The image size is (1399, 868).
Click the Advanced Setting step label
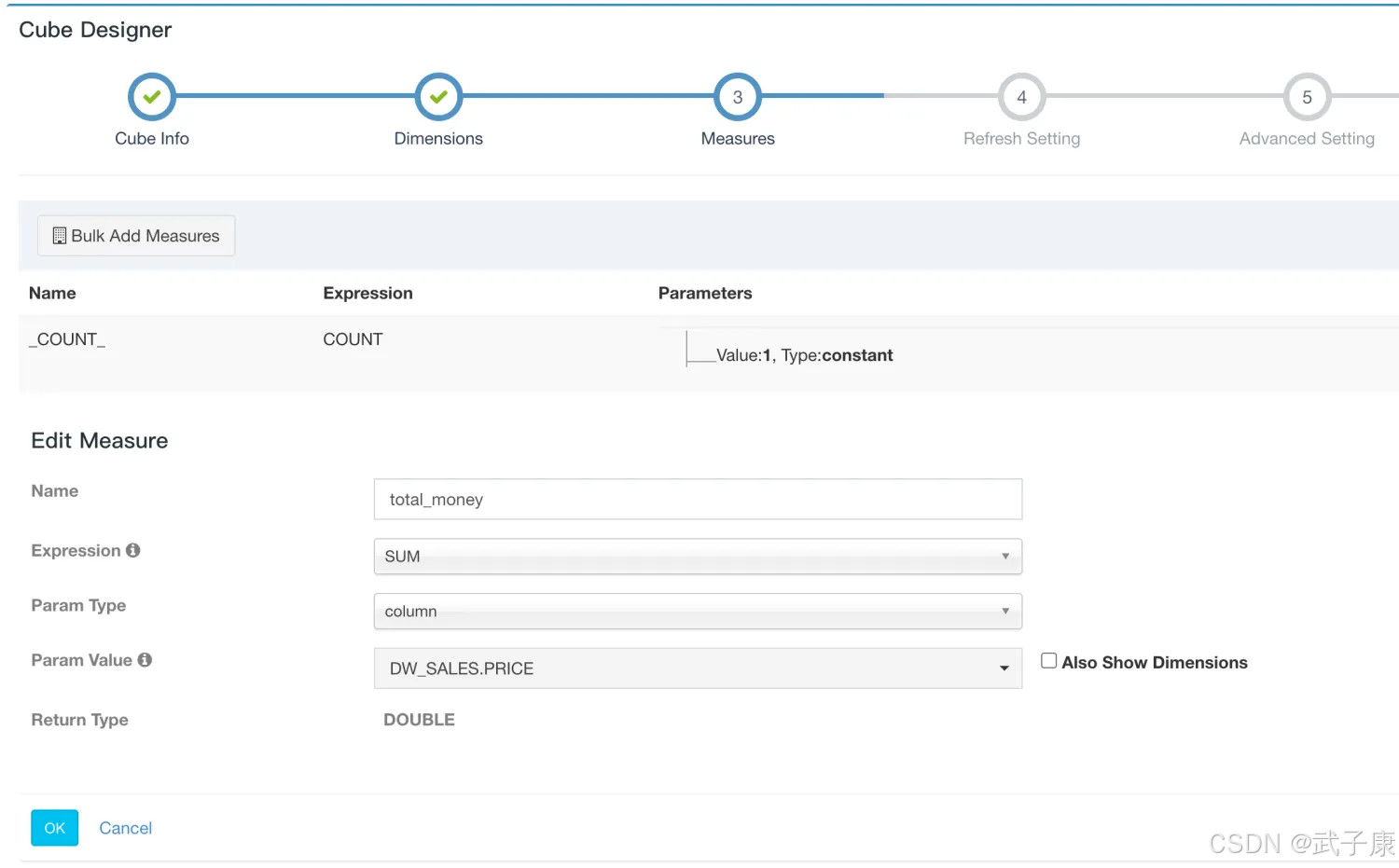pyautogui.click(x=1306, y=139)
